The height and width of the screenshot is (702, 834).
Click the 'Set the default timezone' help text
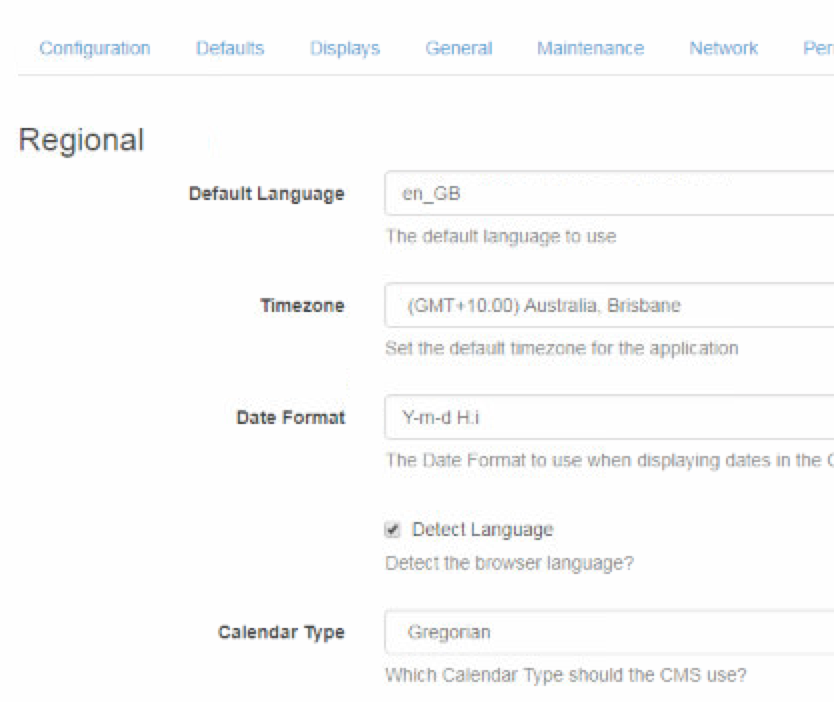click(x=561, y=349)
